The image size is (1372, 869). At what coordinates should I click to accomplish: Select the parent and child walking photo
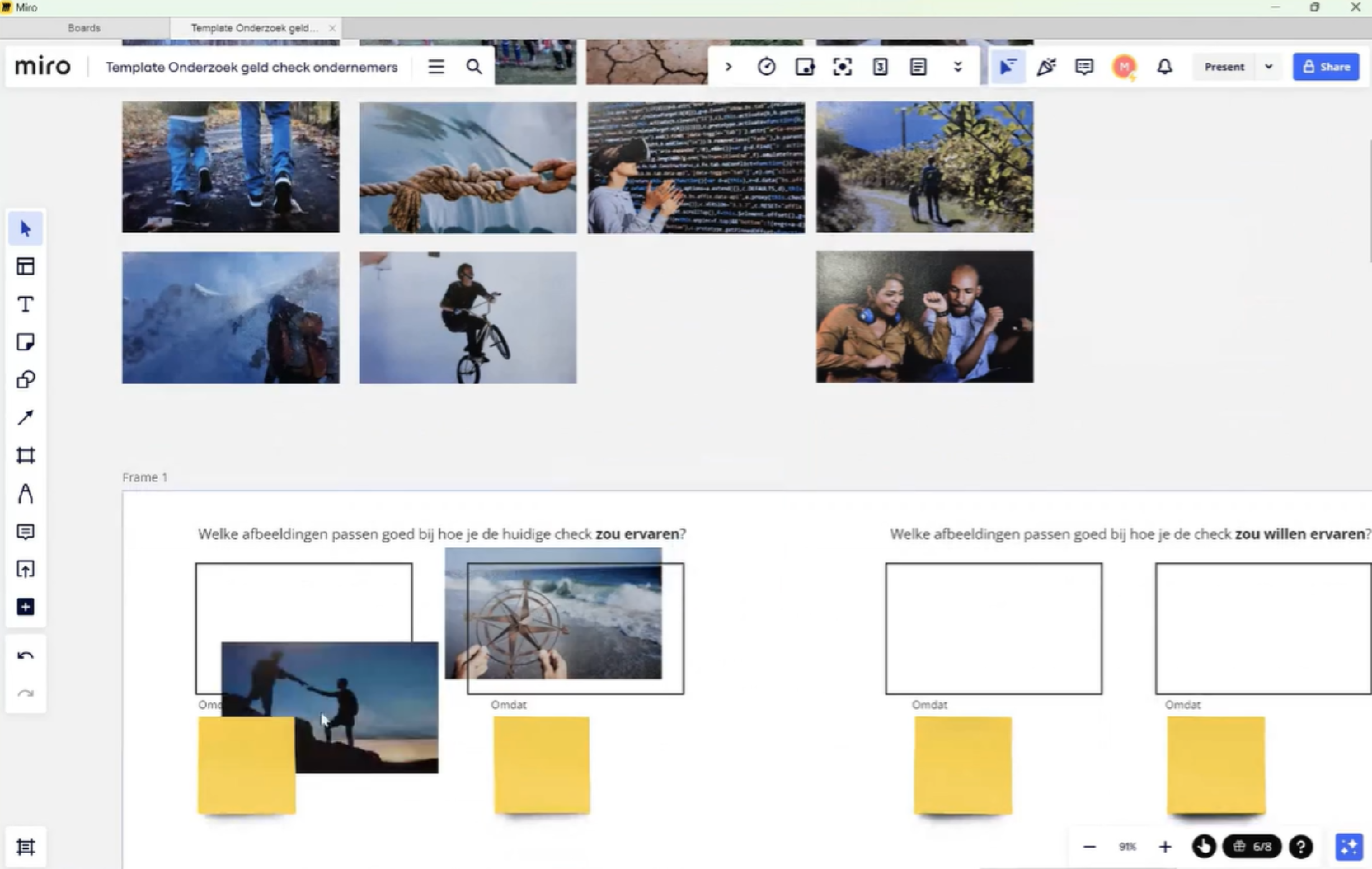pyautogui.click(x=925, y=167)
